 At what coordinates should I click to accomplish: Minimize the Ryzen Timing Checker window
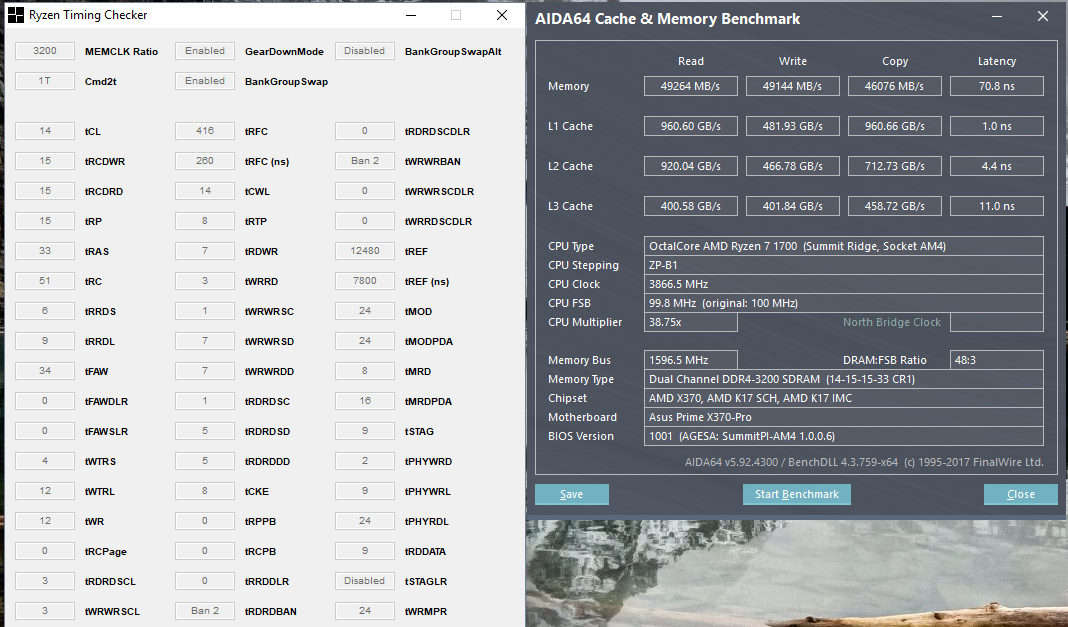tap(411, 15)
